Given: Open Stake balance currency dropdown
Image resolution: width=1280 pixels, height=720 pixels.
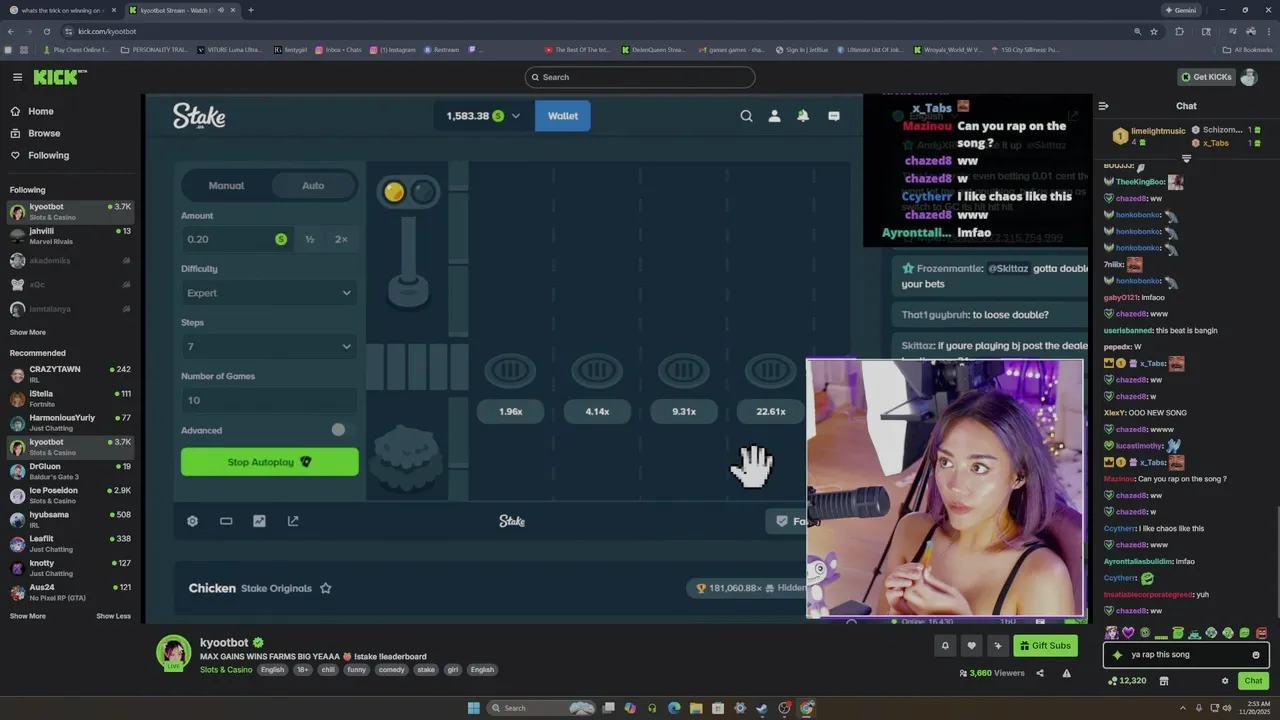Looking at the screenshot, I should [484, 116].
